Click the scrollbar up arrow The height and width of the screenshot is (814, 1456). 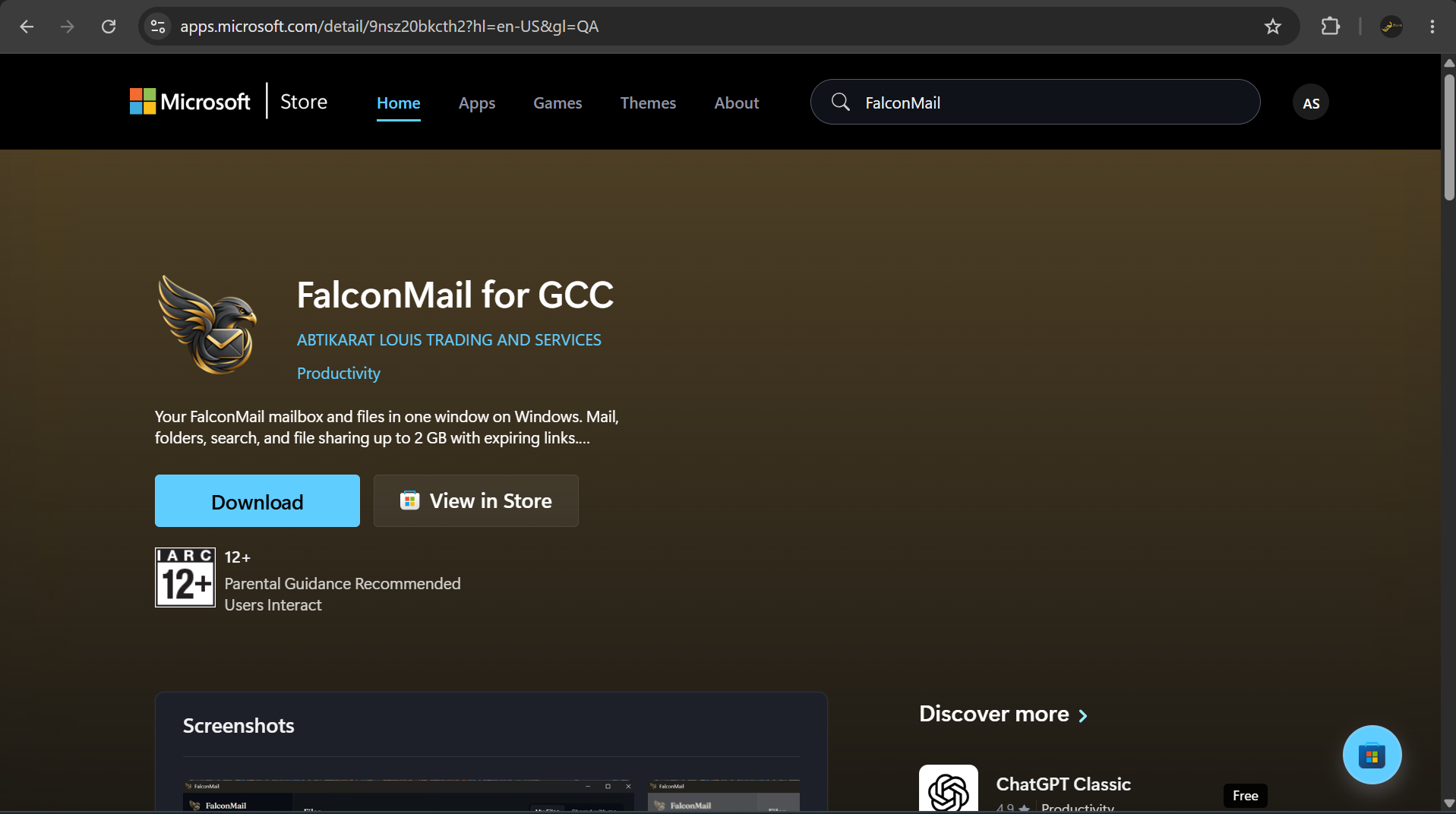1449,63
